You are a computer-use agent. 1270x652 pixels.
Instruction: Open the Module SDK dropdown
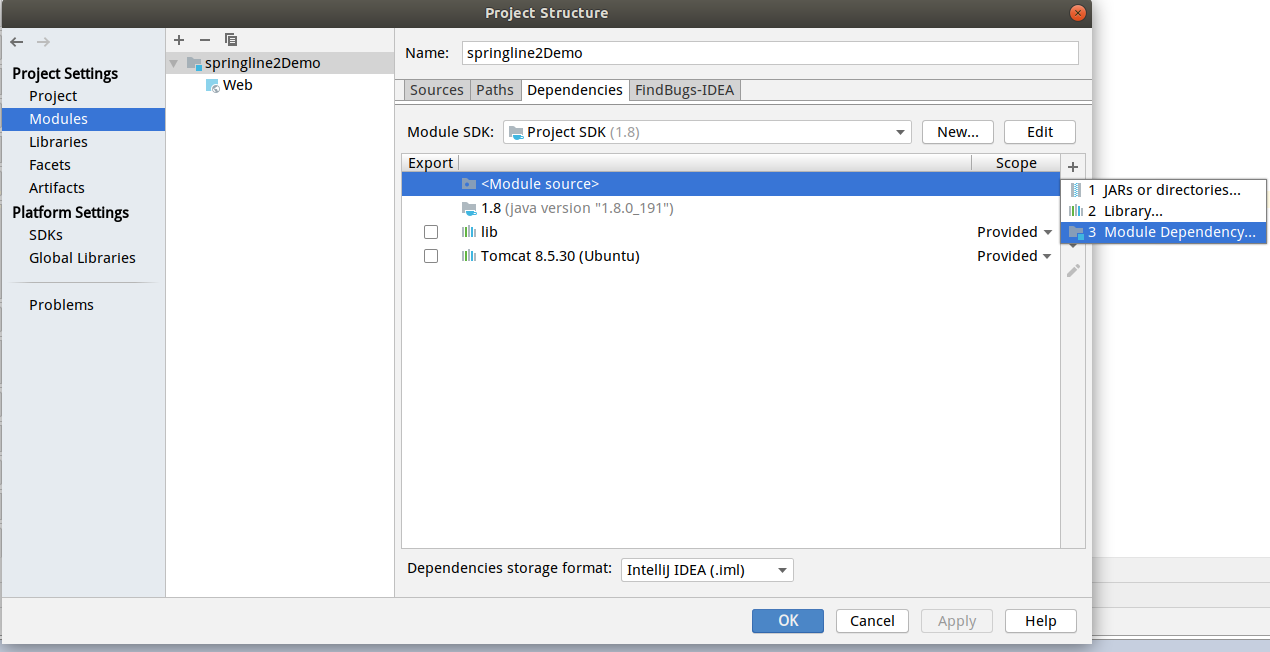coord(707,132)
